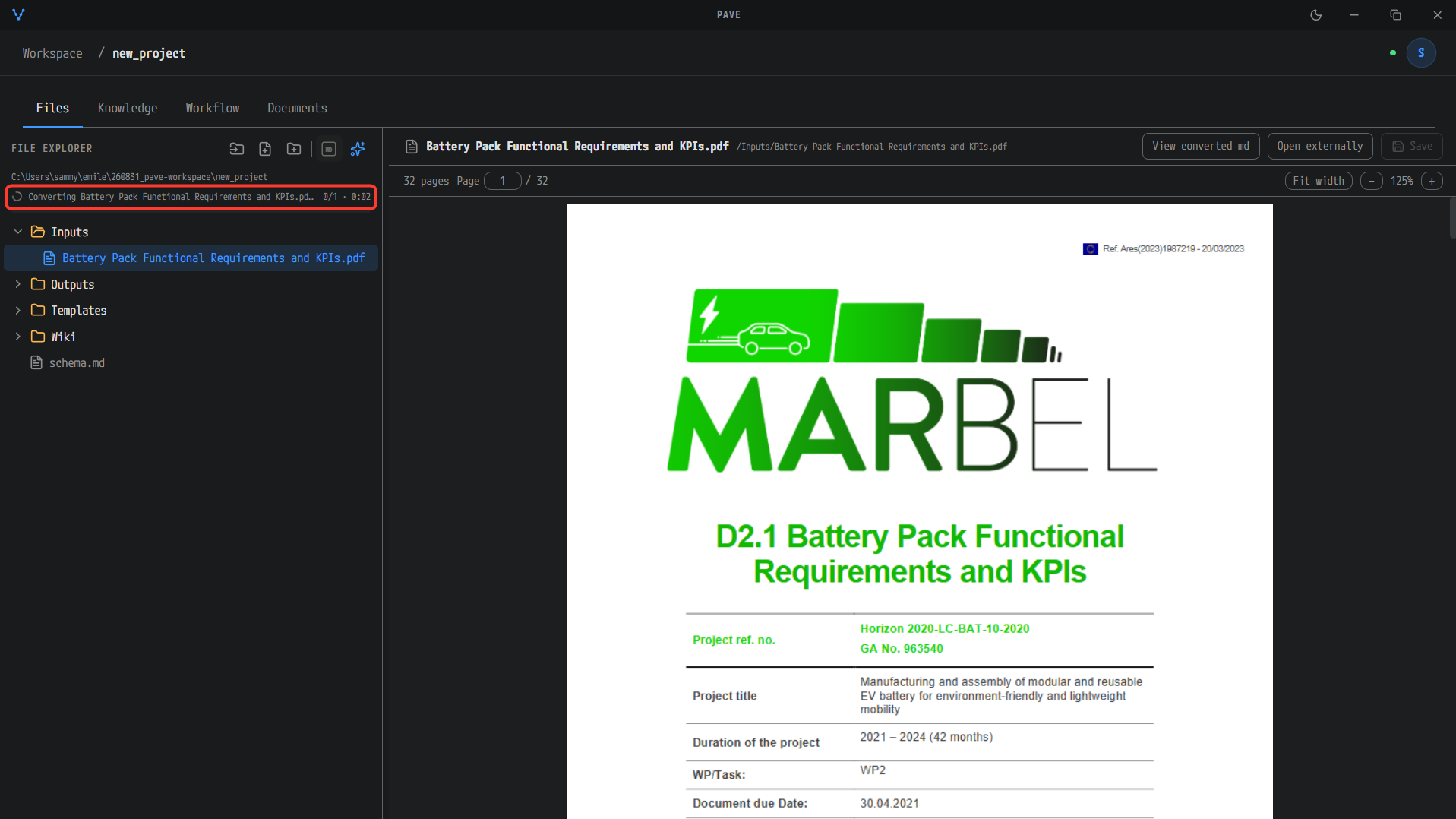Click the PDF viewer vertical scrollbar
Screen dimensions: 1456x819
click(1452, 219)
